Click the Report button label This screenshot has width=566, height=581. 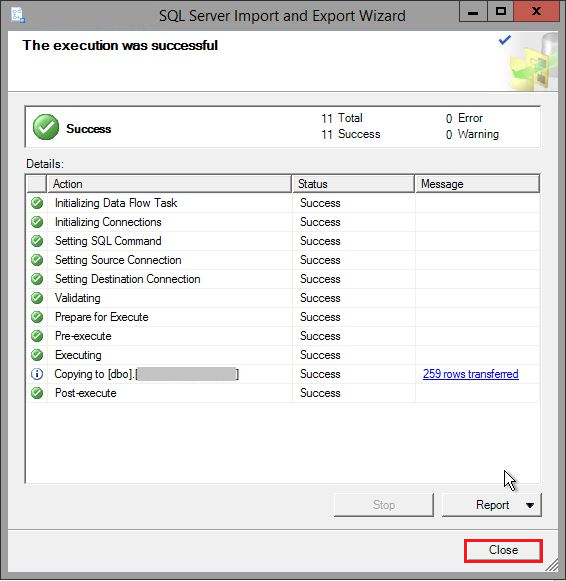[492, 505]
